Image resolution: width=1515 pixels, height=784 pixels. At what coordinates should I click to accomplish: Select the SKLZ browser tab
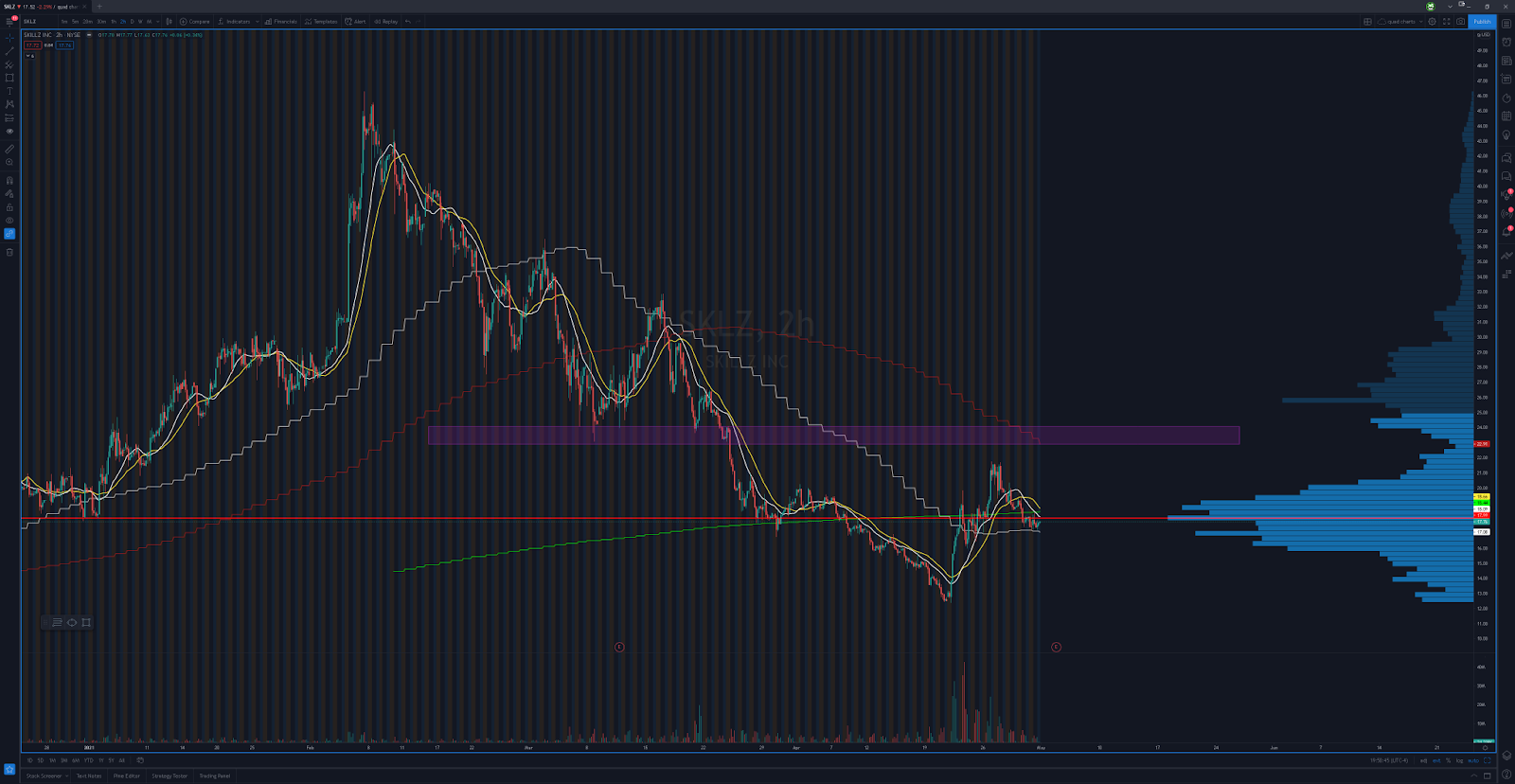point(45,7)
